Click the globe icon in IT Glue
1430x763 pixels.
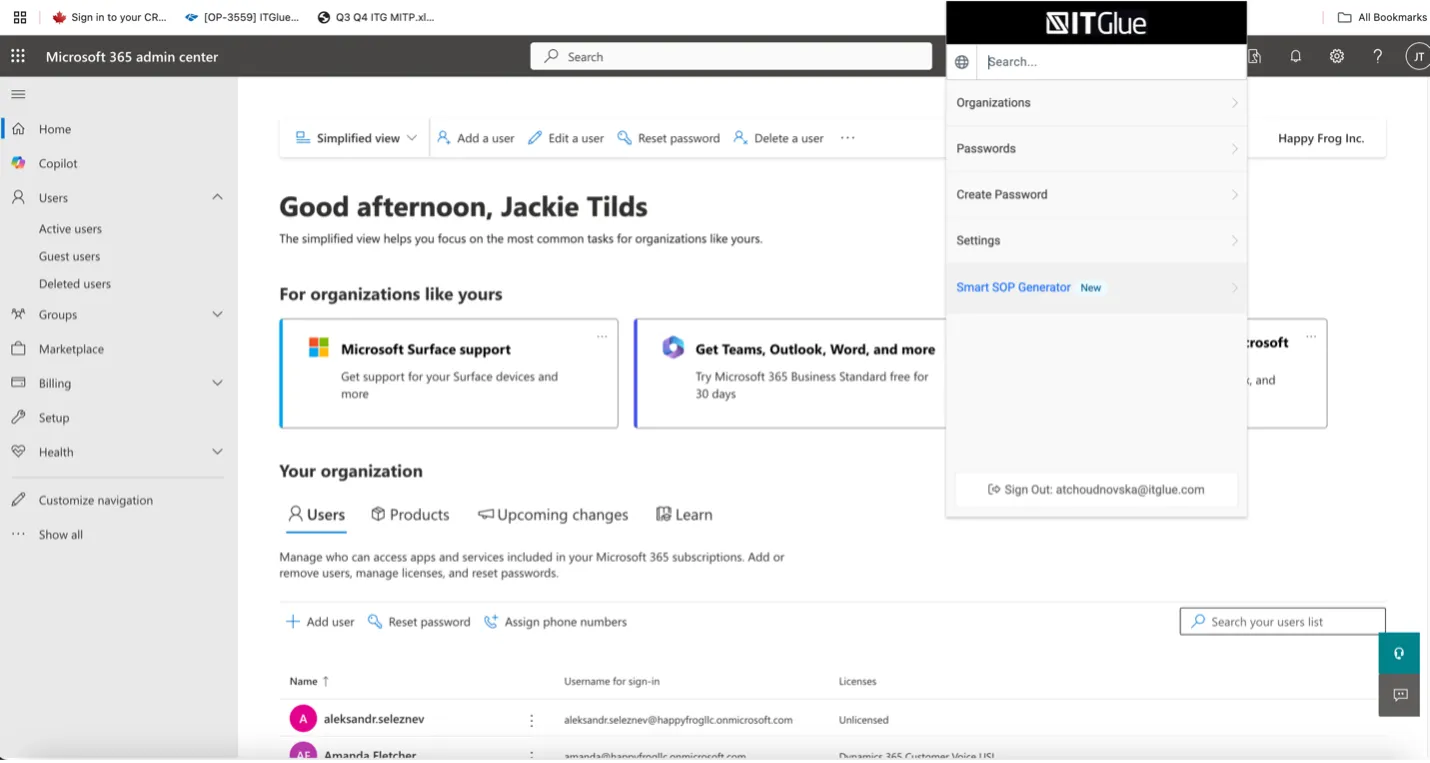point(962,62)
